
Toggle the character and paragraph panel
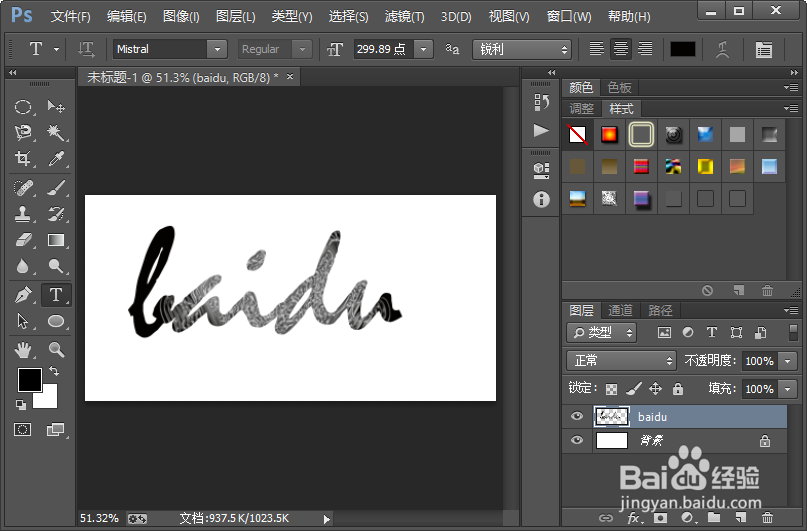[764, 49]
